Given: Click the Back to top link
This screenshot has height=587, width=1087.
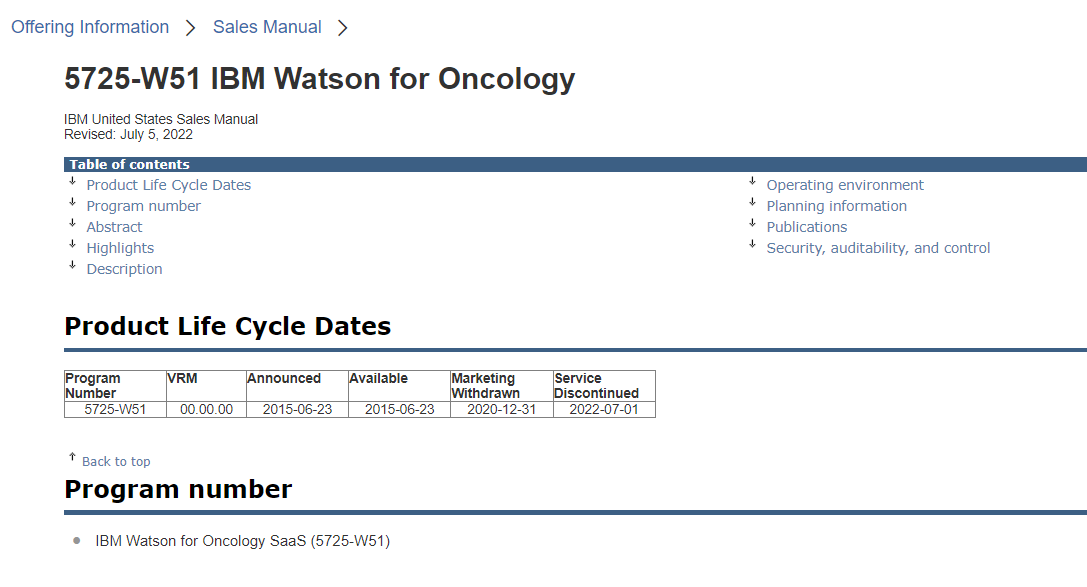Looking at the screenshot, I should click(x=116, y=461).
